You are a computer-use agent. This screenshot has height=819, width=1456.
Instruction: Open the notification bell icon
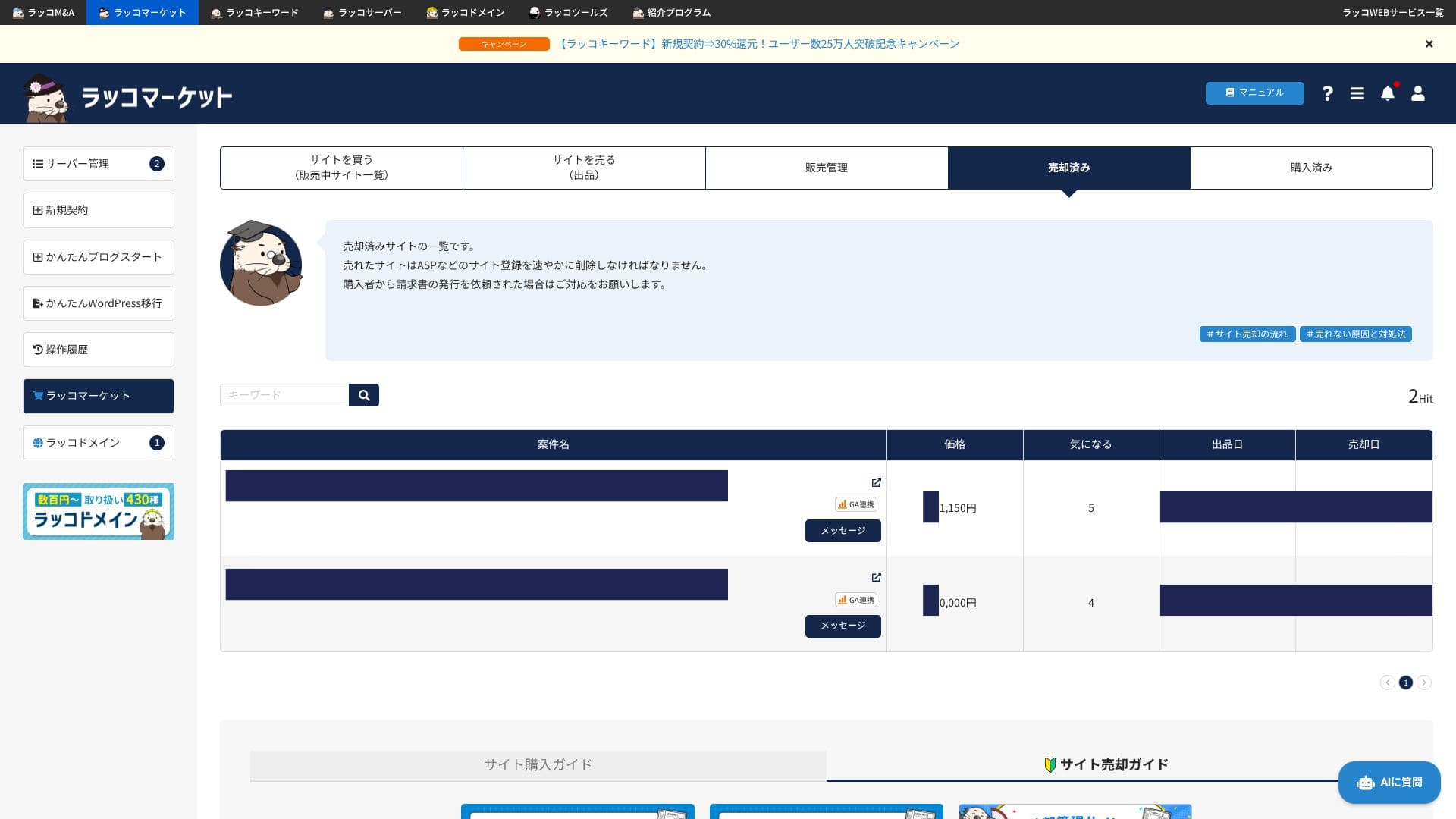(1387, 93)
